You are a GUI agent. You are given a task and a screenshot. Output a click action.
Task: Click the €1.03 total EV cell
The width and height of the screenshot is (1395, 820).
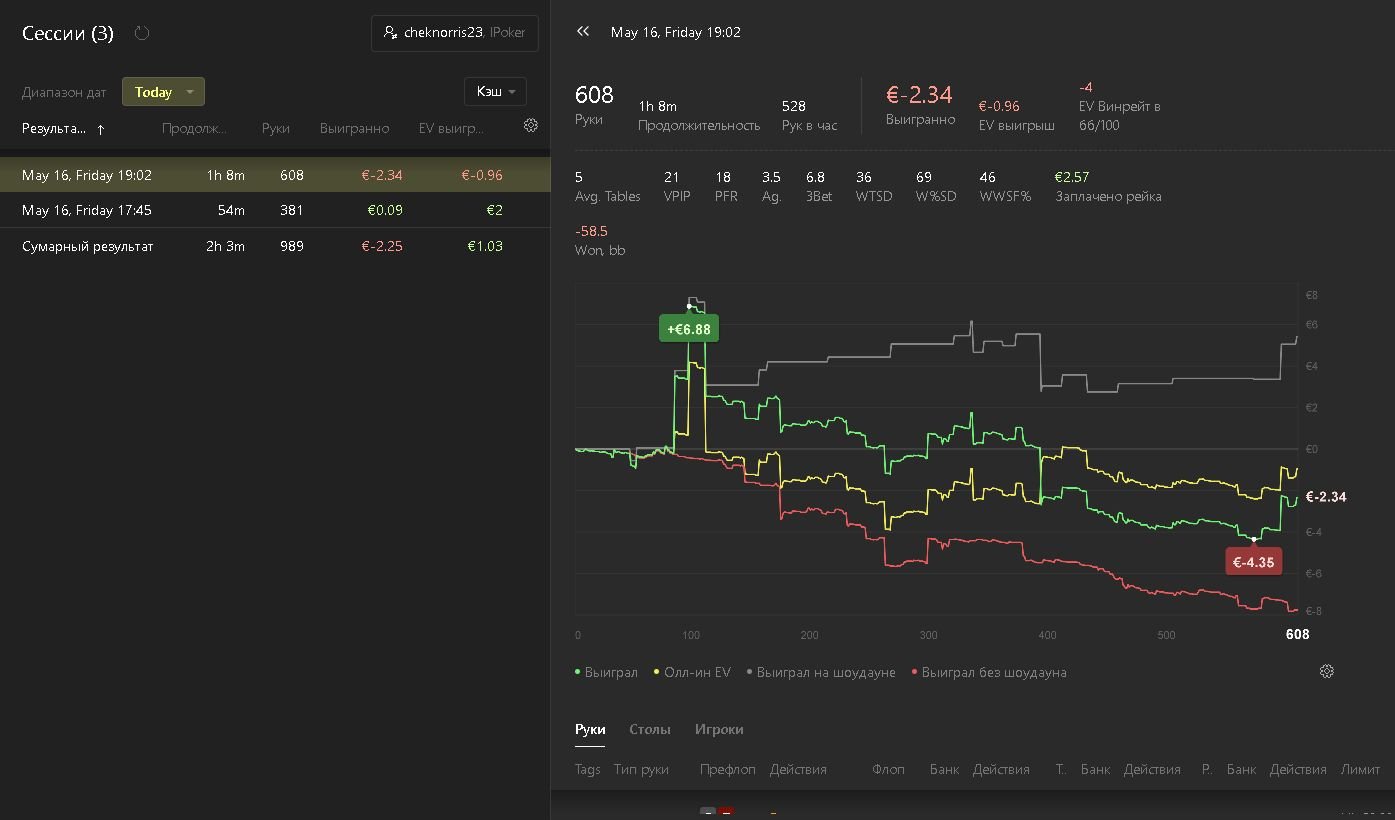click(x=485, y=246)
